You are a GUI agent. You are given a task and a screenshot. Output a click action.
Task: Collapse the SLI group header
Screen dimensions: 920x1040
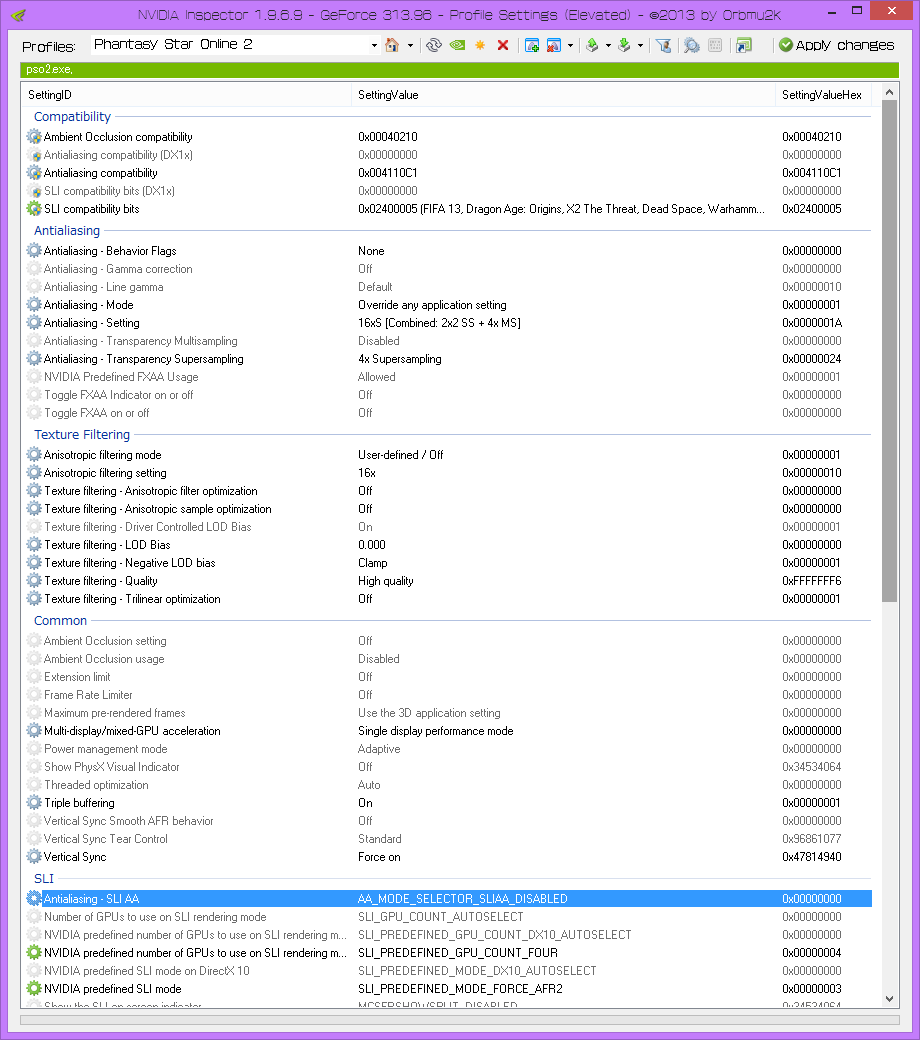tap(44, 879)
